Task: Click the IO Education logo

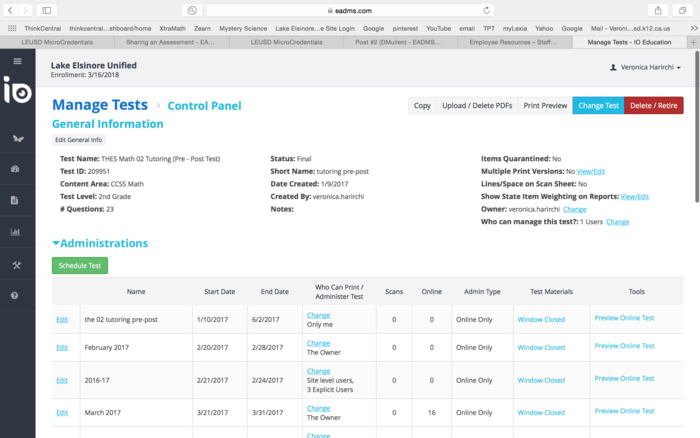Action: [x=17, y=93]
